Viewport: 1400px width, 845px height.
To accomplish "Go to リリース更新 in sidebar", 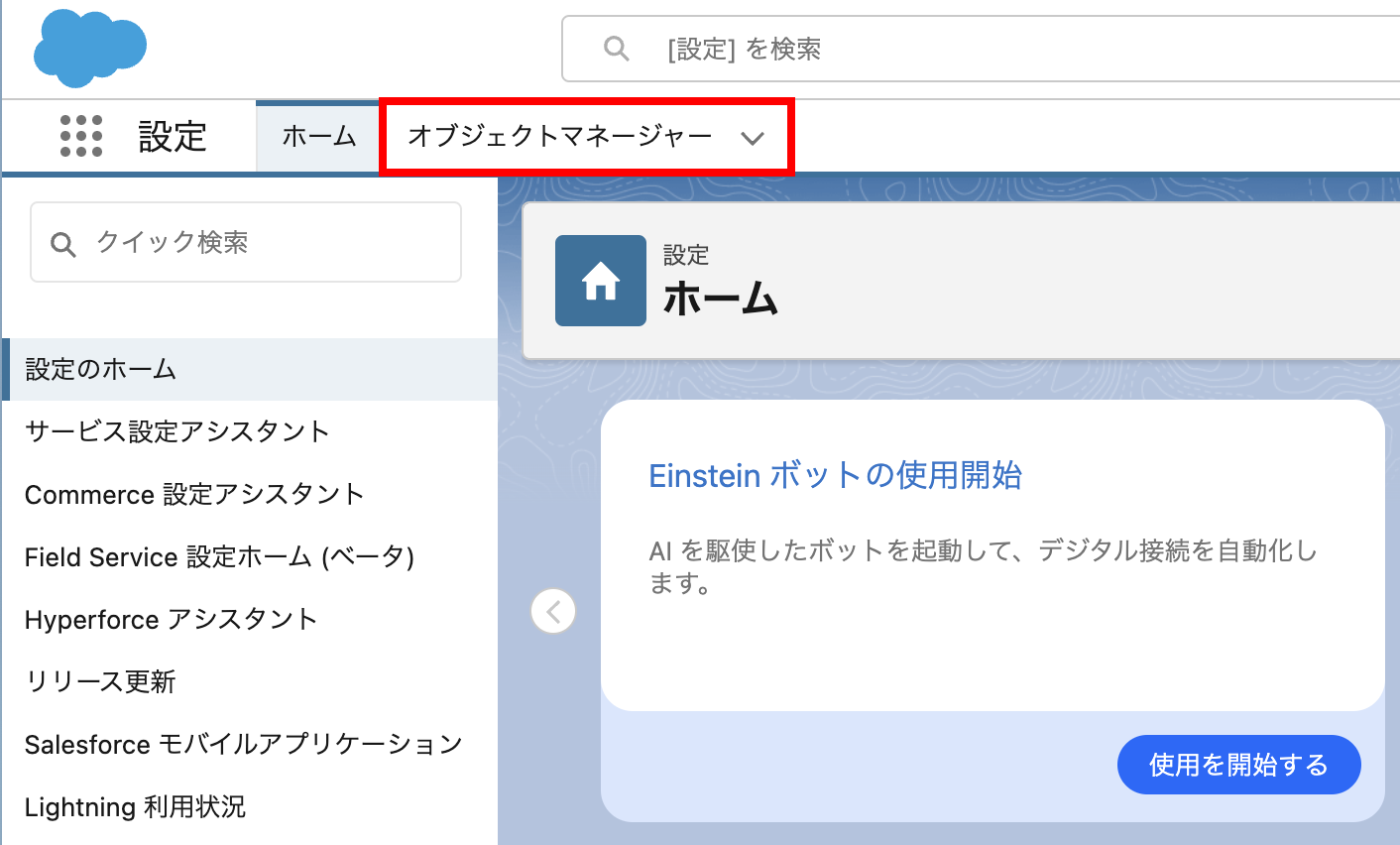I will tap(100, 682).
